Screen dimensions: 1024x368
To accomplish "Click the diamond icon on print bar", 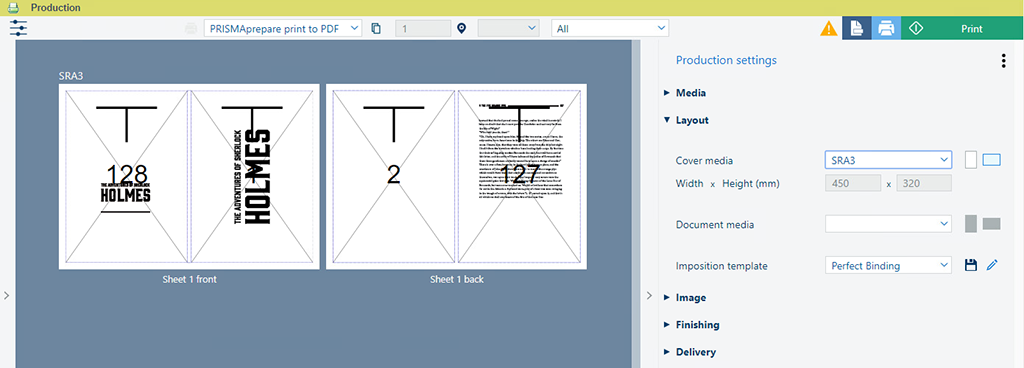I will 916,29.
